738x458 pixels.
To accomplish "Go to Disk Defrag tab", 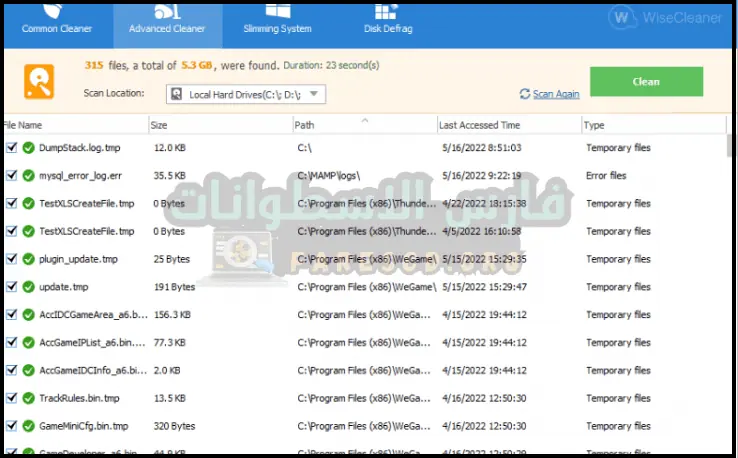I will pyautogui.click(x=388, y=24).
